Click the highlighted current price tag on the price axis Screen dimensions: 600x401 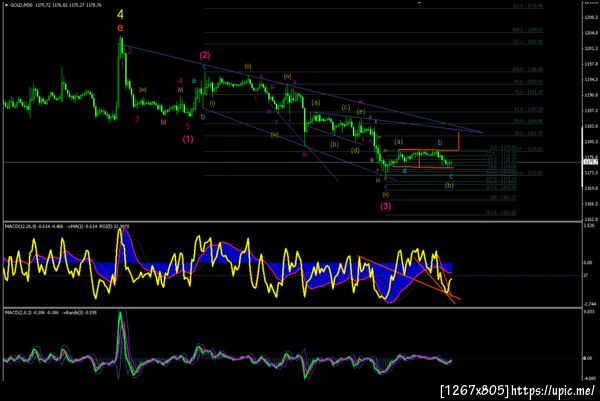591,162
